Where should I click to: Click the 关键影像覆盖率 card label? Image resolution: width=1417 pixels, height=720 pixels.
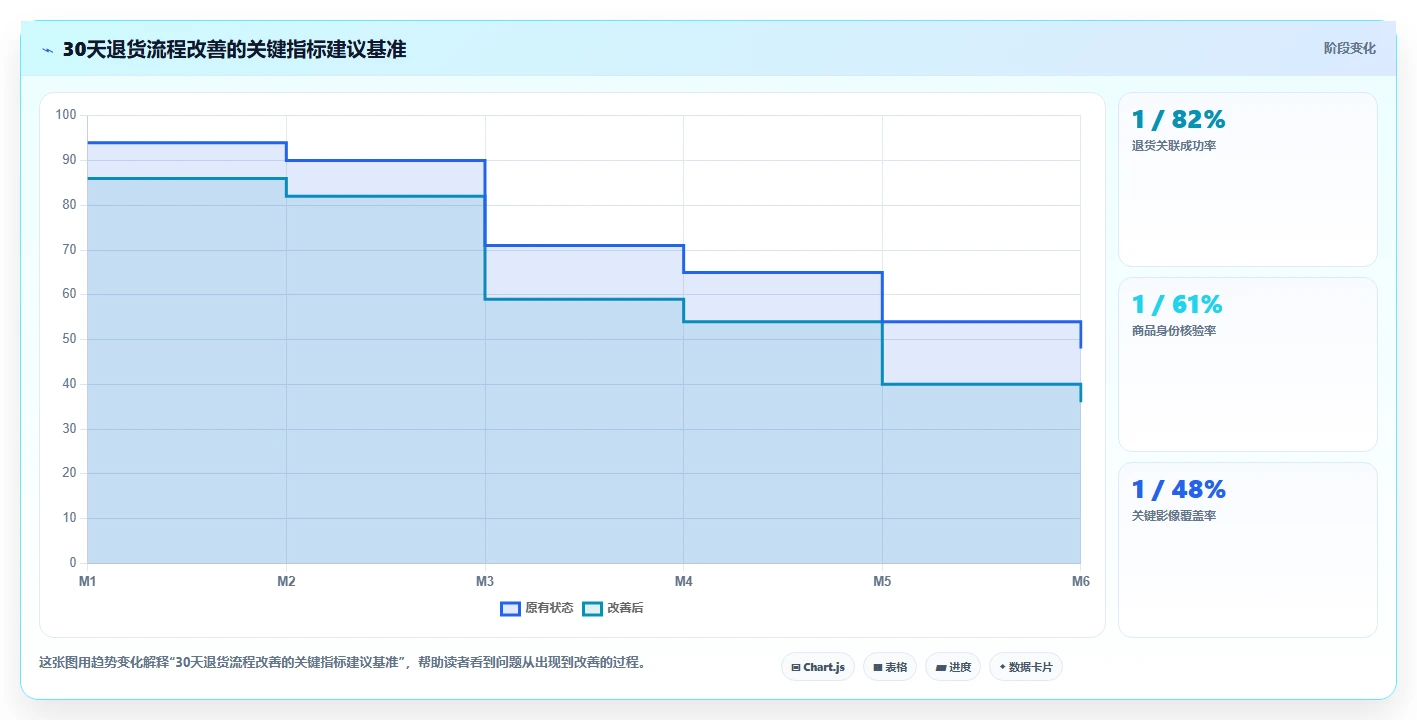[x=1174, y=516]
